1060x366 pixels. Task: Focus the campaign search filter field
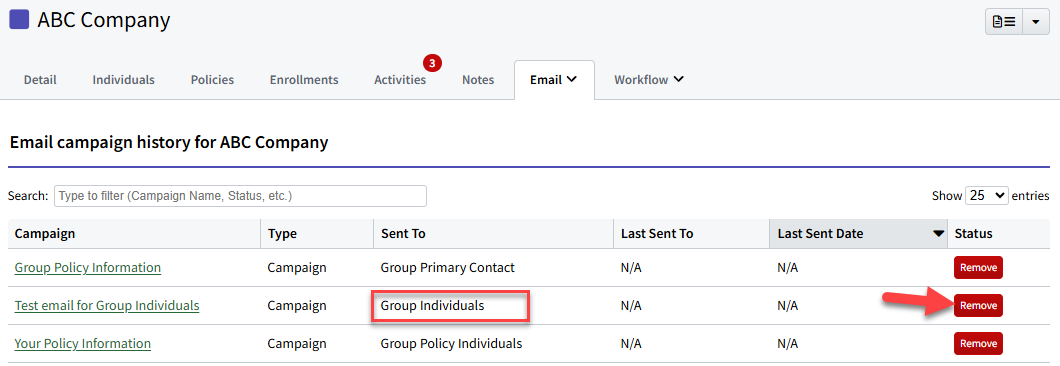tap(240, 196)
